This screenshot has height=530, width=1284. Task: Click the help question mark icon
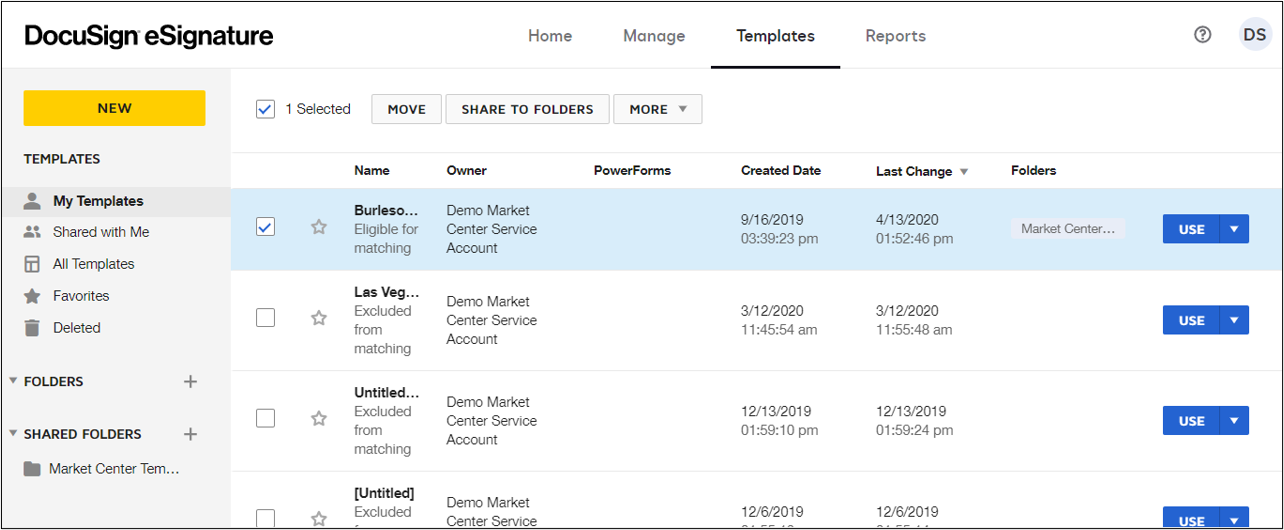click(x=1202, y=35)
